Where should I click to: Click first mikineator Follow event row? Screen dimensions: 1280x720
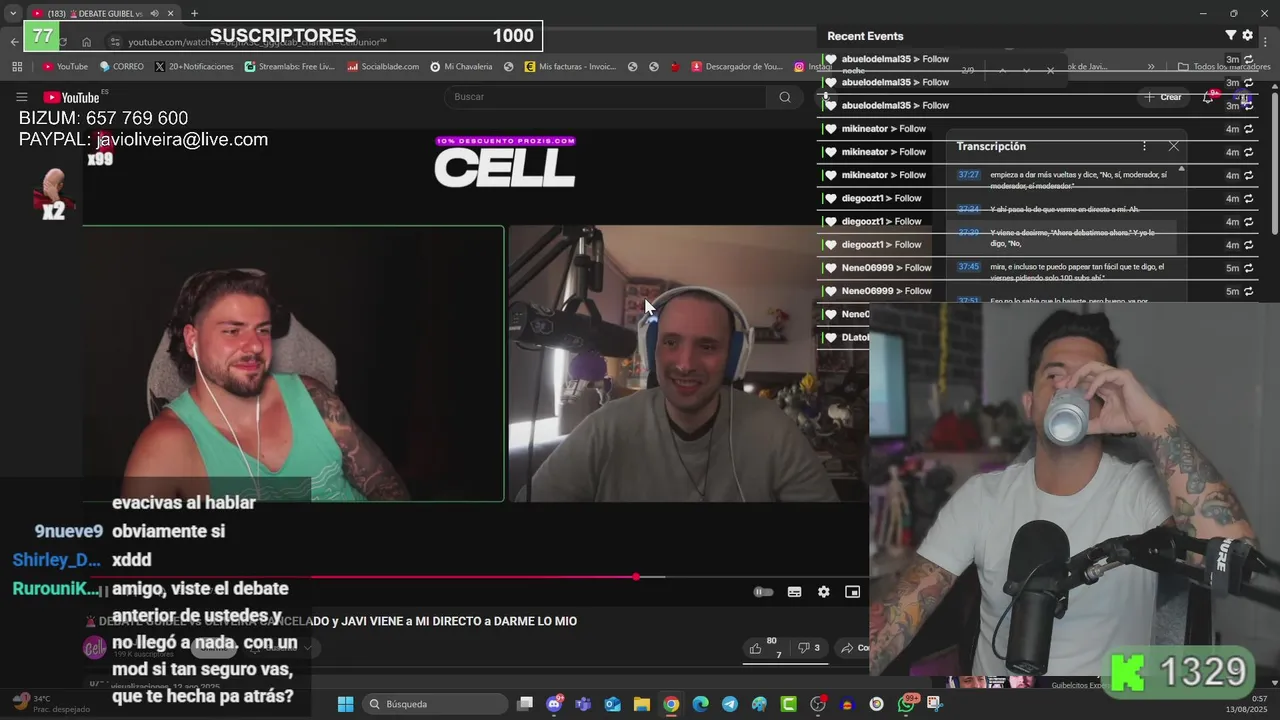(x=1038, y=129)
